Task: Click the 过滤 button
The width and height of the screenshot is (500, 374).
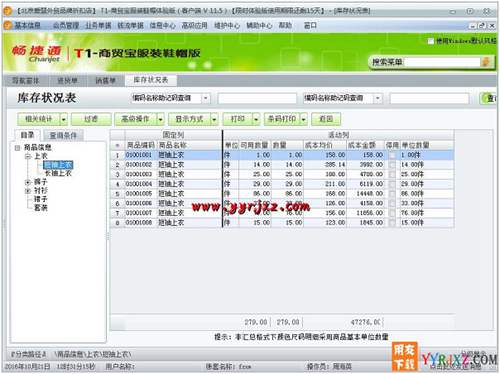Action: pyautogui.click(x=91, y=119)
